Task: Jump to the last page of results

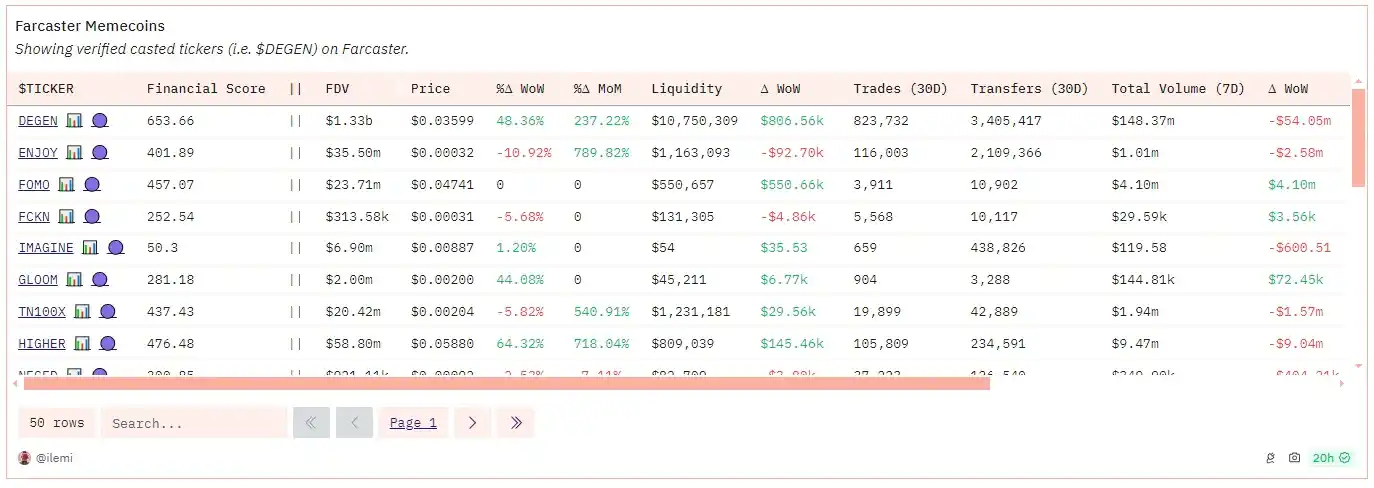Action: pyautogui.click(x=516, y=423)
